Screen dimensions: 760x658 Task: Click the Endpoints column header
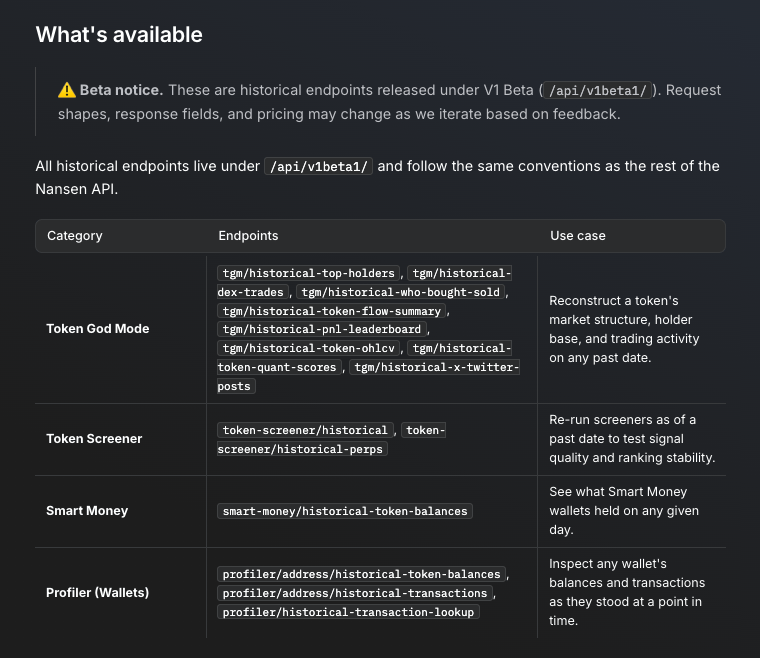coord(248,236)
